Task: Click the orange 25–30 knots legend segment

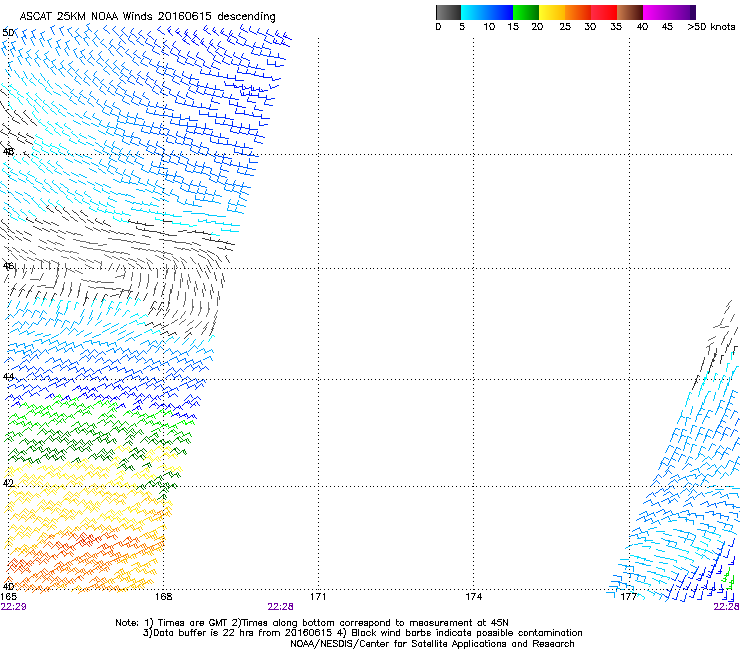Action: (578, 12)
